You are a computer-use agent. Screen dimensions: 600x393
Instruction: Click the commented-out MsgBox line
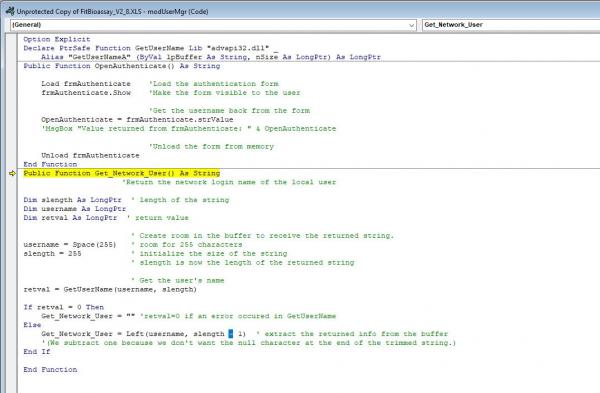point(188,129)
